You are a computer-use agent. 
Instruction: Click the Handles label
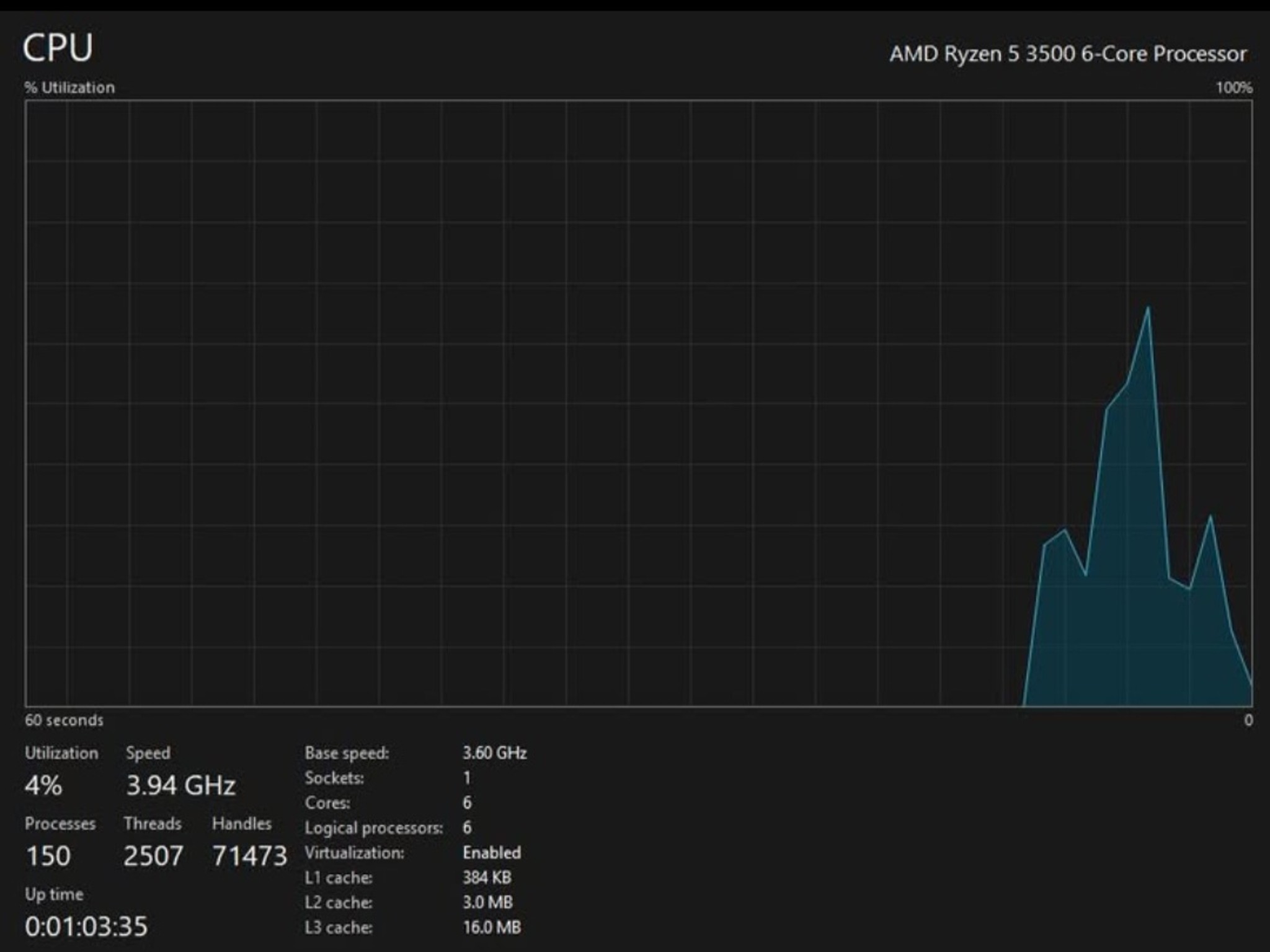click(241, 824)
